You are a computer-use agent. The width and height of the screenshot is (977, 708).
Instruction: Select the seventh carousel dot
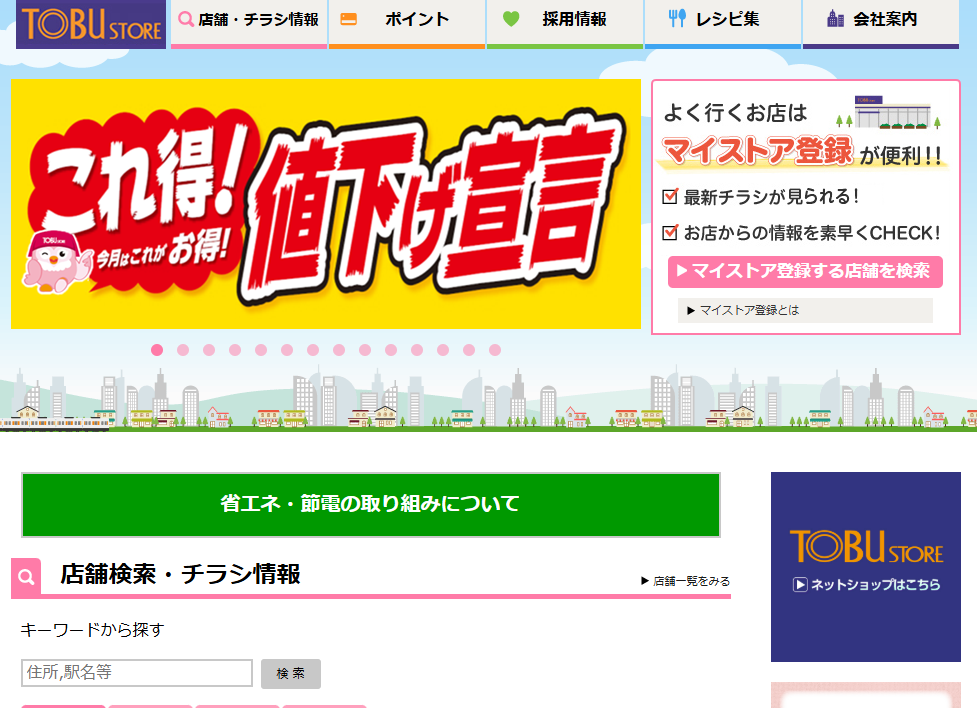(313, 350)
